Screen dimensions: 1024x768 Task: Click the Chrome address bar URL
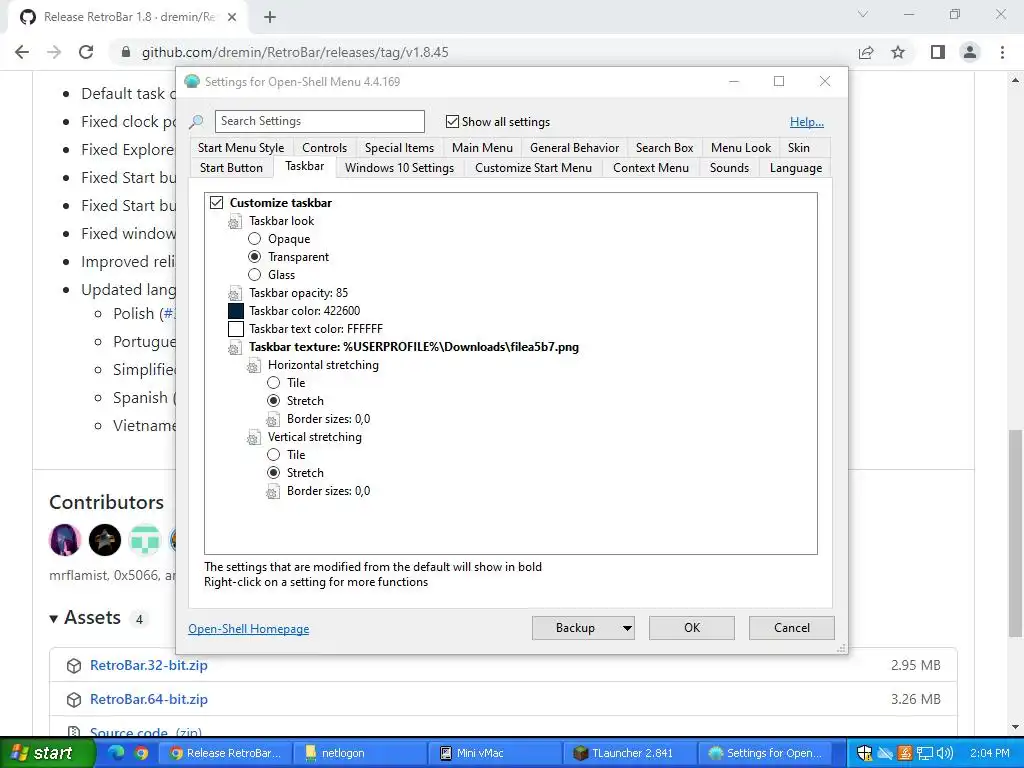pos(295,52)
